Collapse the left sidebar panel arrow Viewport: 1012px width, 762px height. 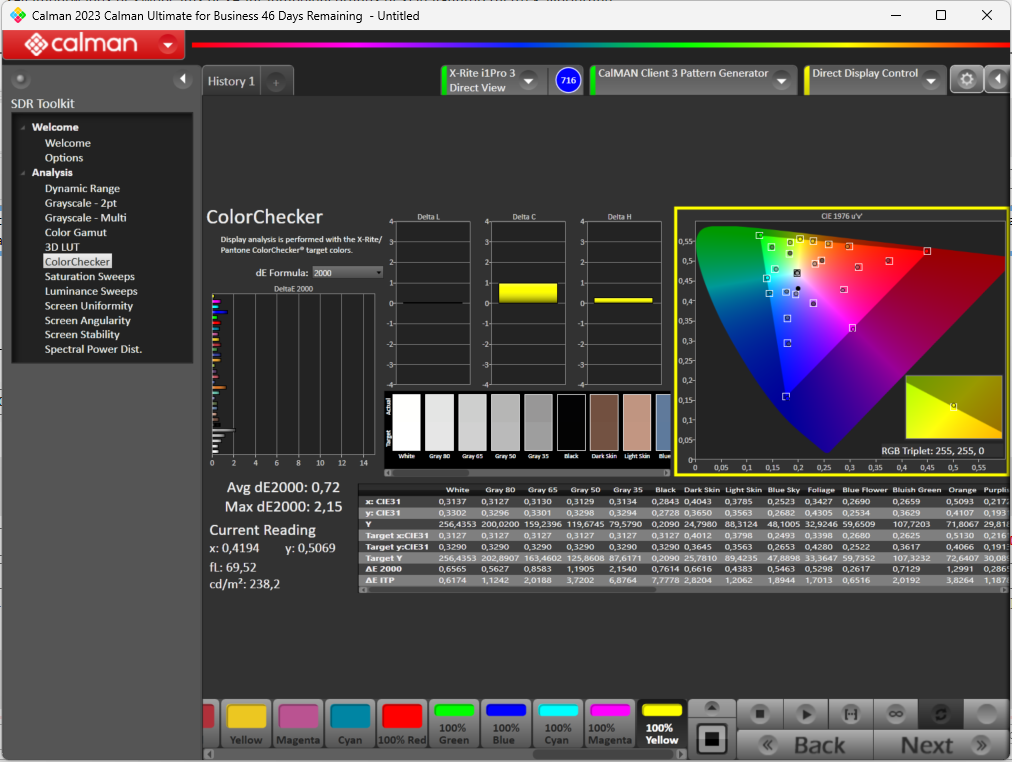click(x=183, y=79)
